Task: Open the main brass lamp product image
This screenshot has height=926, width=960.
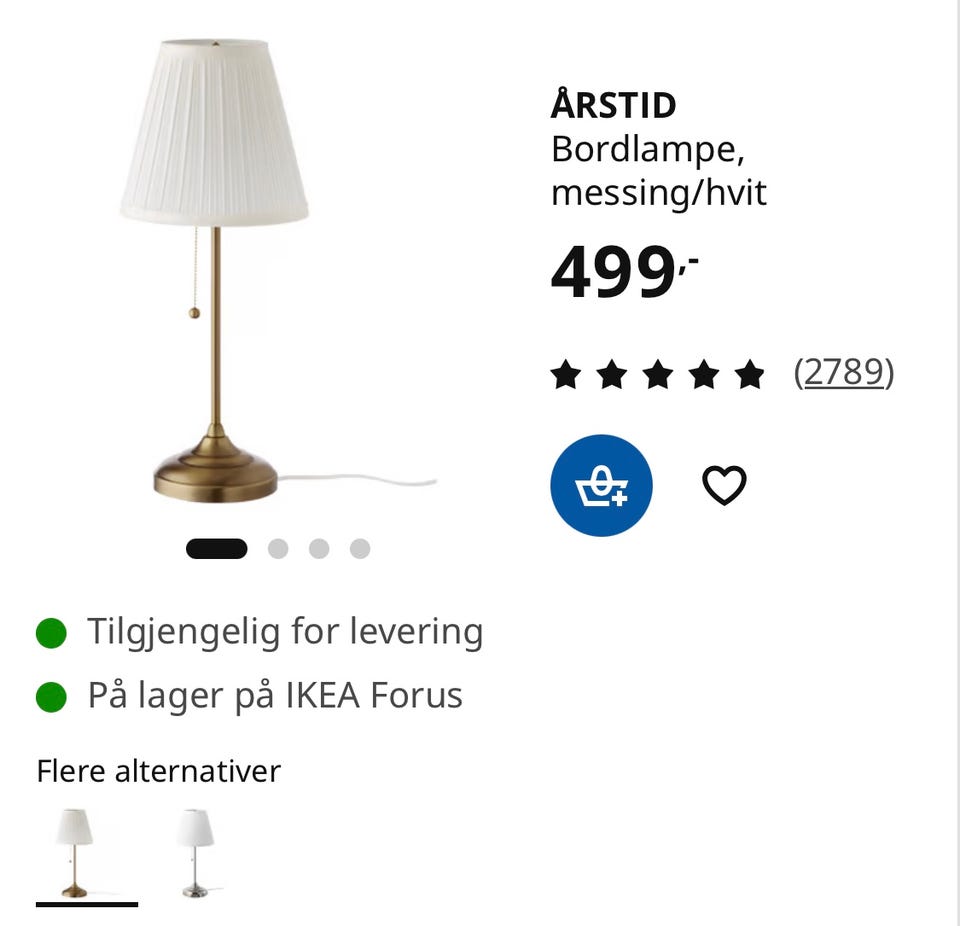Action: pyautogui.click(x=245, y=270)
